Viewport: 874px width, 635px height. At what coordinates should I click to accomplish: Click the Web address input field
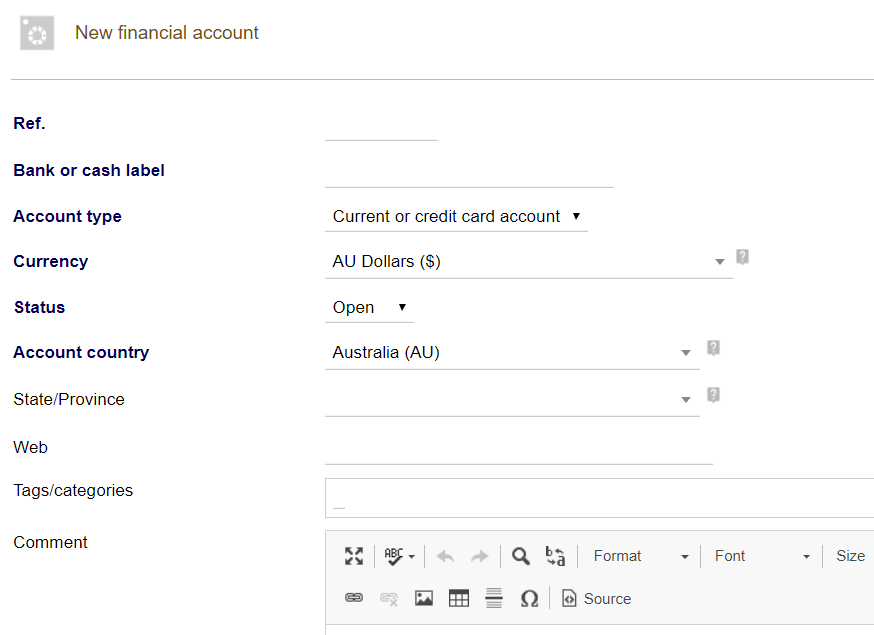click(519, 448)
